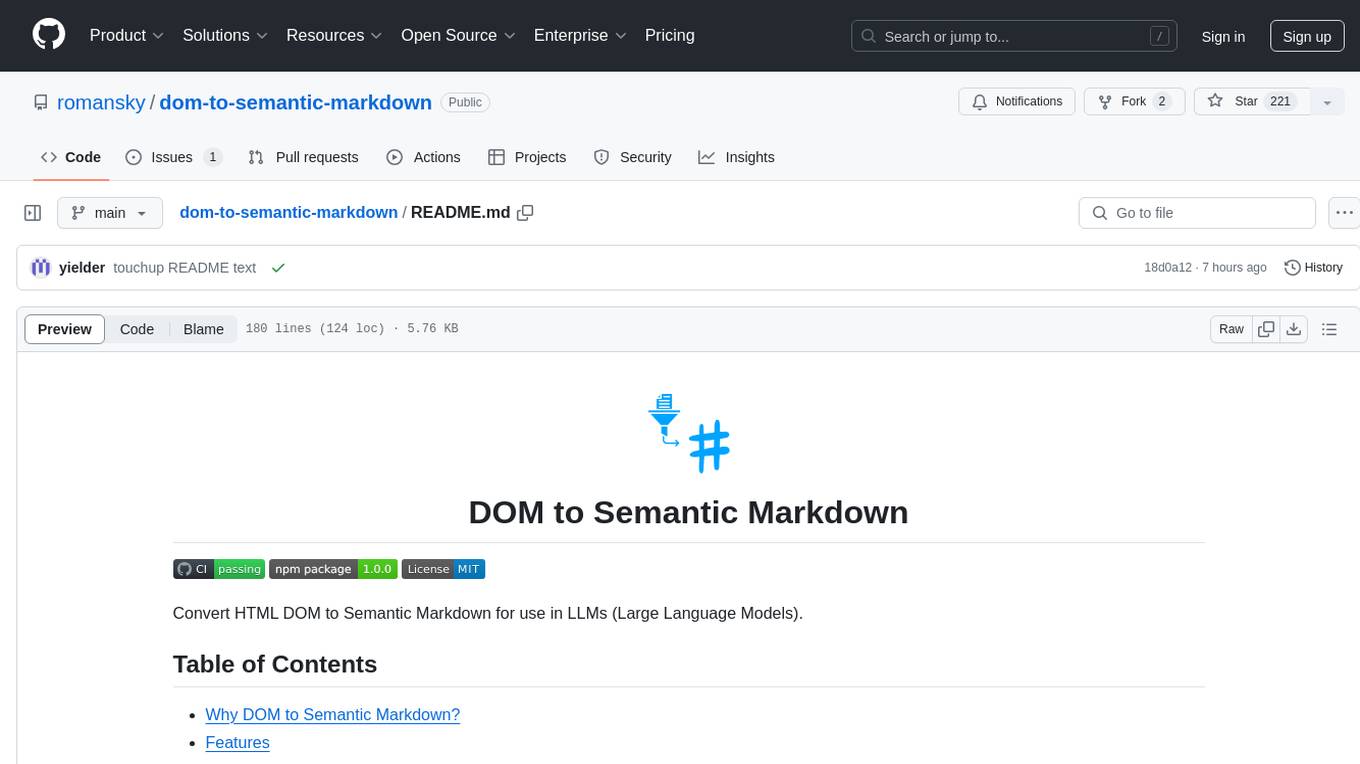Select the Blame view
This screenshot has width=1360, height=764.
pos(203,329)
